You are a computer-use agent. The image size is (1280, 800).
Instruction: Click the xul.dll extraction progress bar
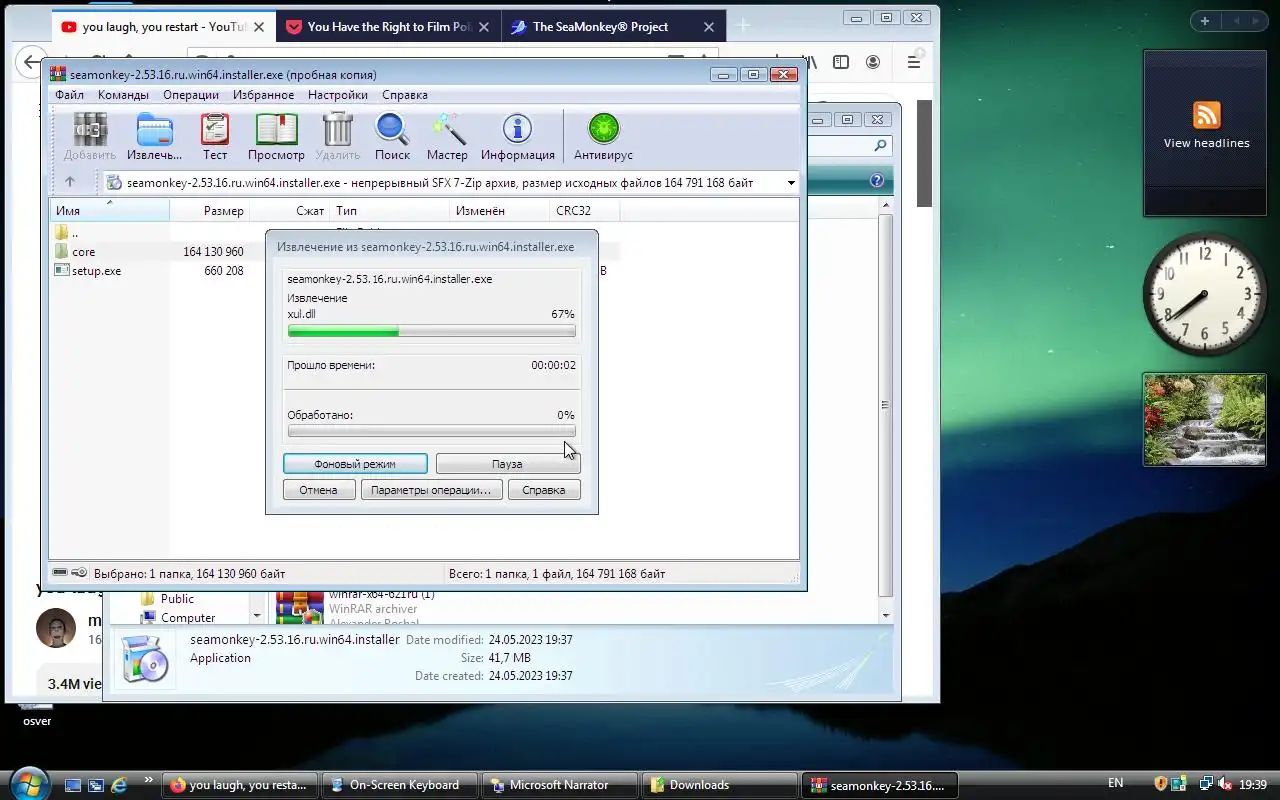[431, 331]
